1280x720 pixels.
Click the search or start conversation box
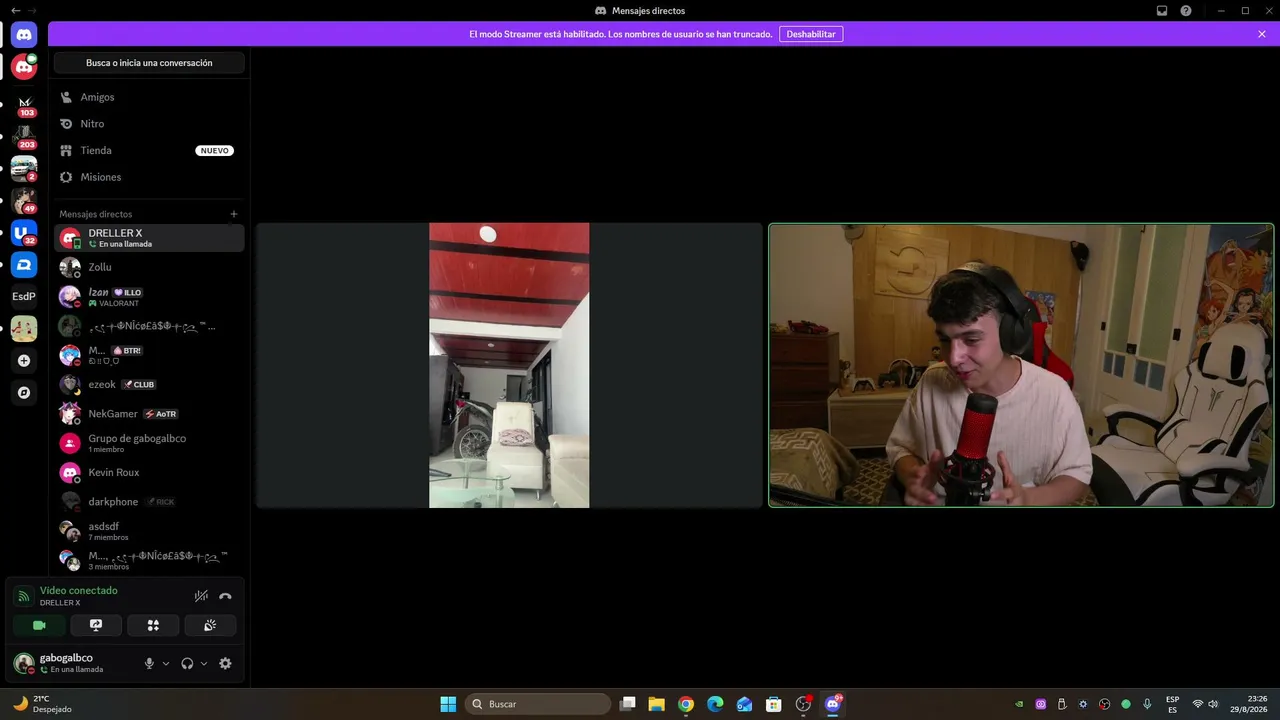click(x=149, y=63)
